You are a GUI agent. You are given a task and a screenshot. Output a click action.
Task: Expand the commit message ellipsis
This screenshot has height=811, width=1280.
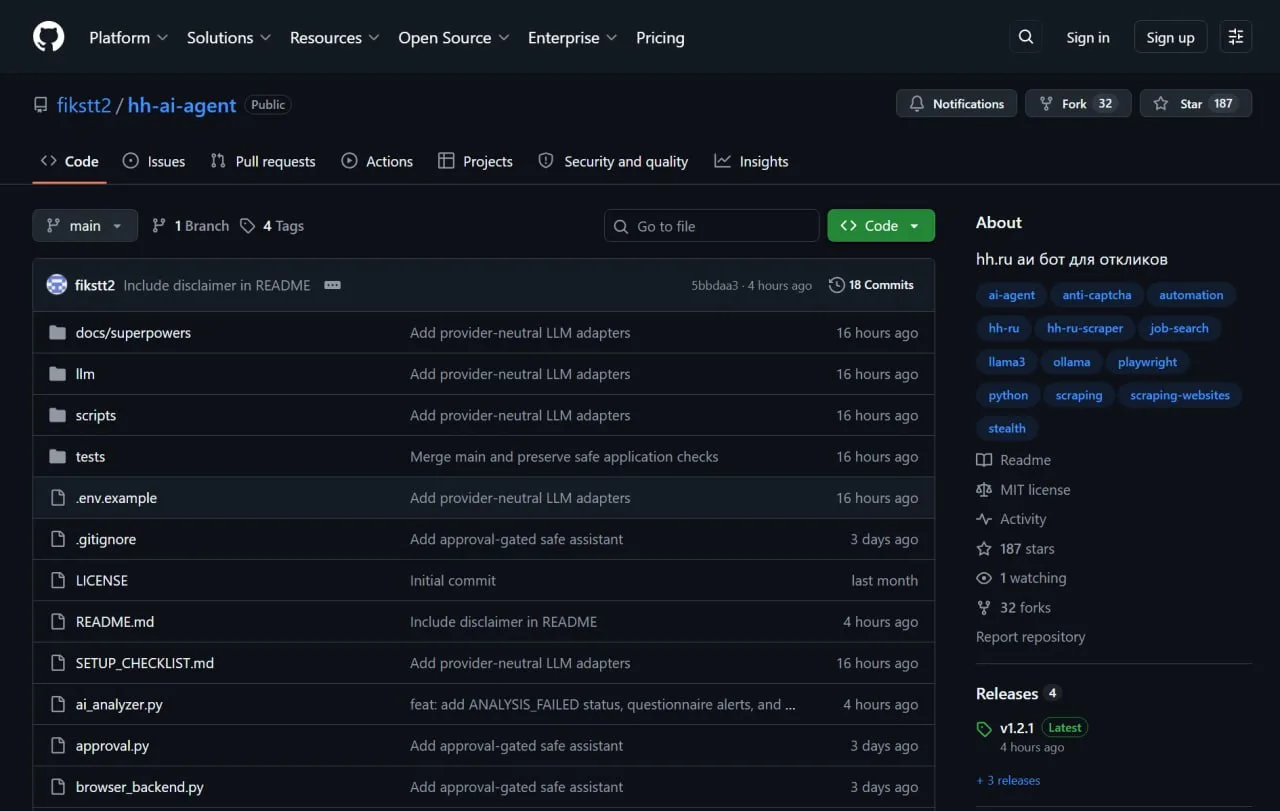[x=333, y=285]
